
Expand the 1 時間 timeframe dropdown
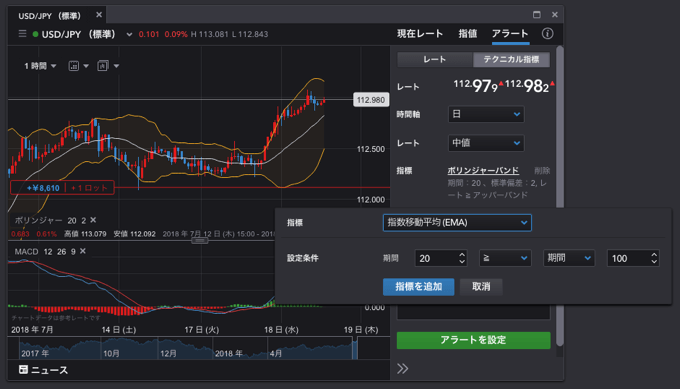pyautogui.click(x=40, y=66)
